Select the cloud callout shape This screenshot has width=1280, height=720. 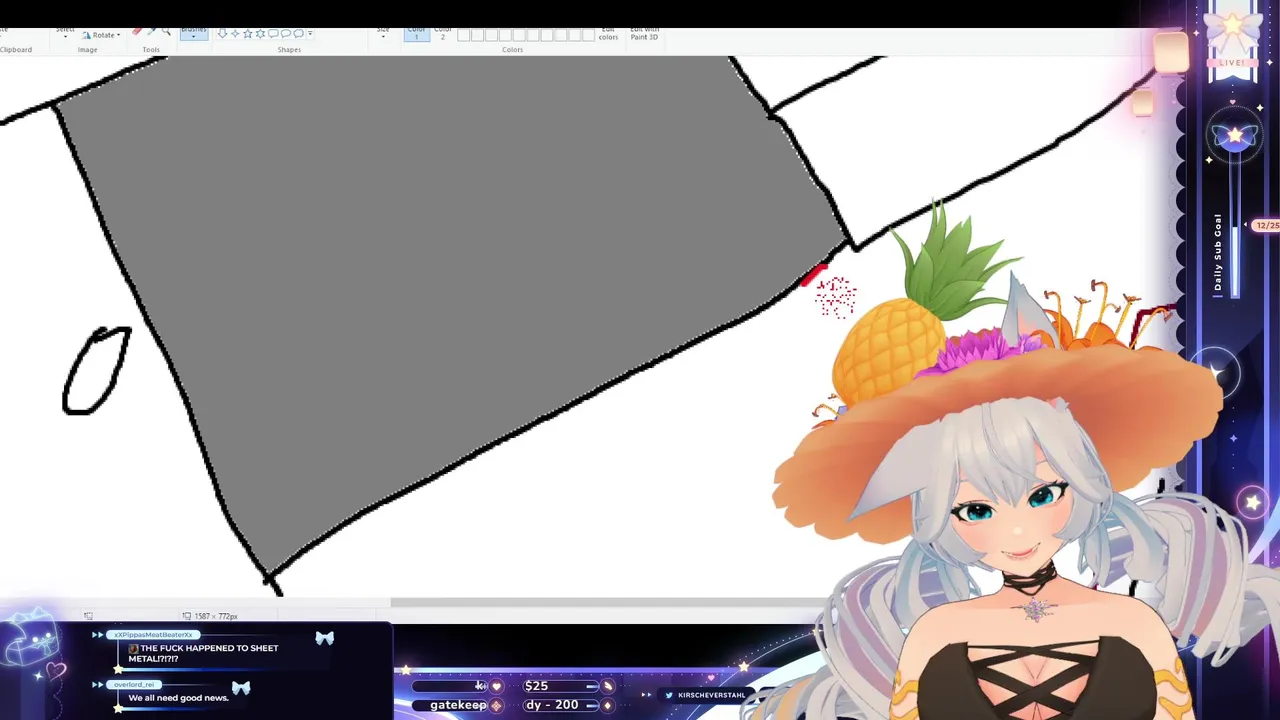pos(298,33)
